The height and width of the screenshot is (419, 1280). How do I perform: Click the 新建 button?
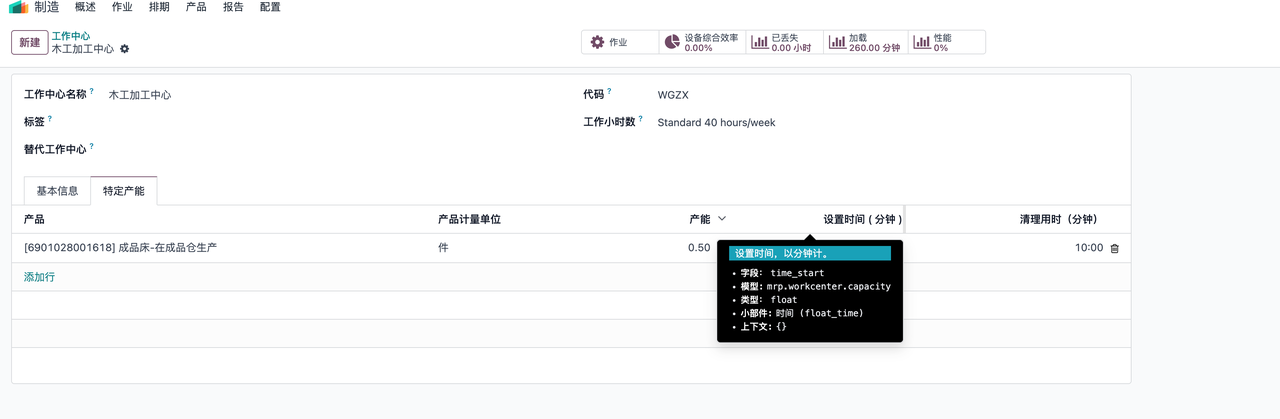pyautogui.click(x=30, y=42)
